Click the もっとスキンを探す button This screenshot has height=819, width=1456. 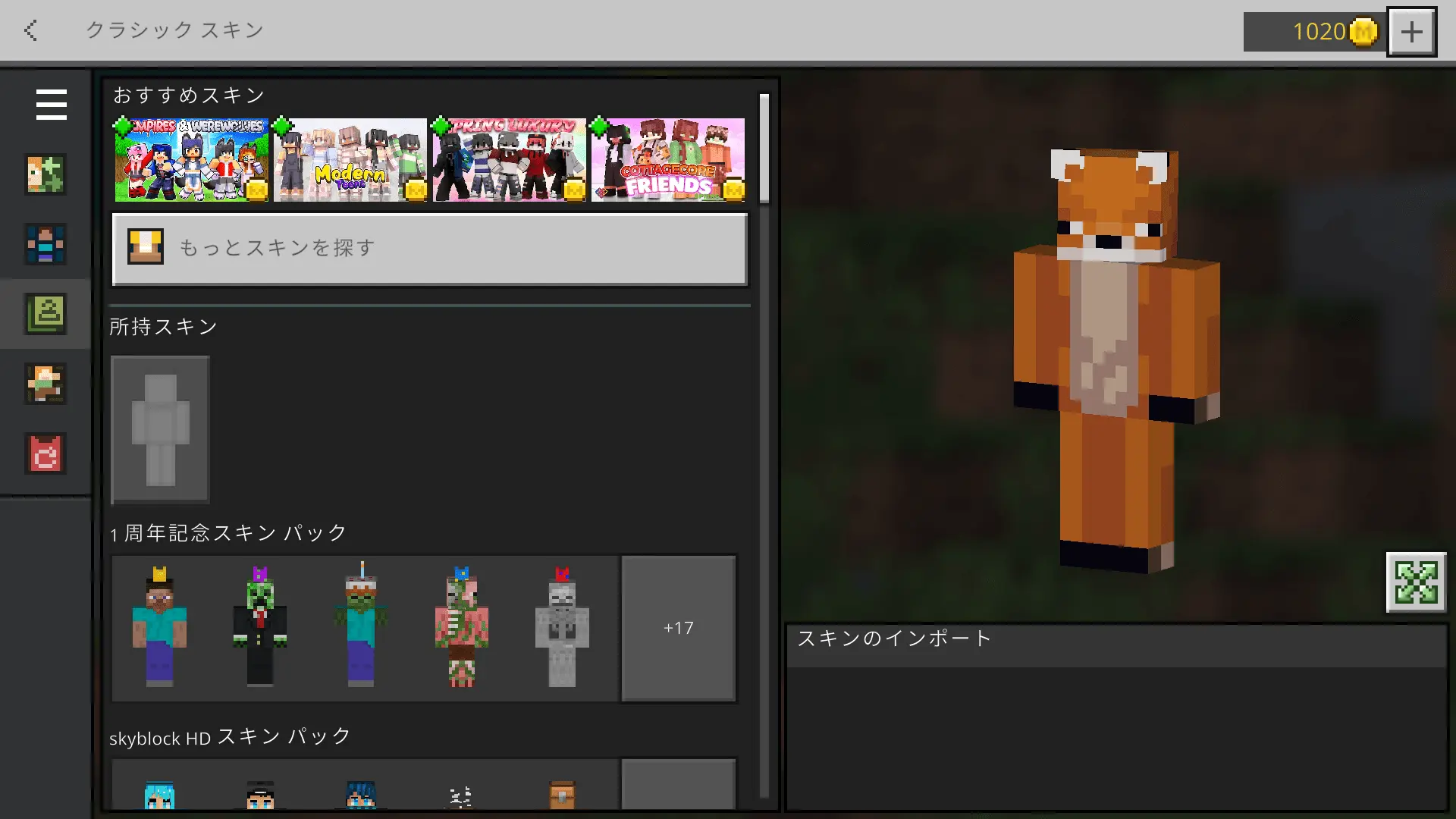[x=429, y=249]
